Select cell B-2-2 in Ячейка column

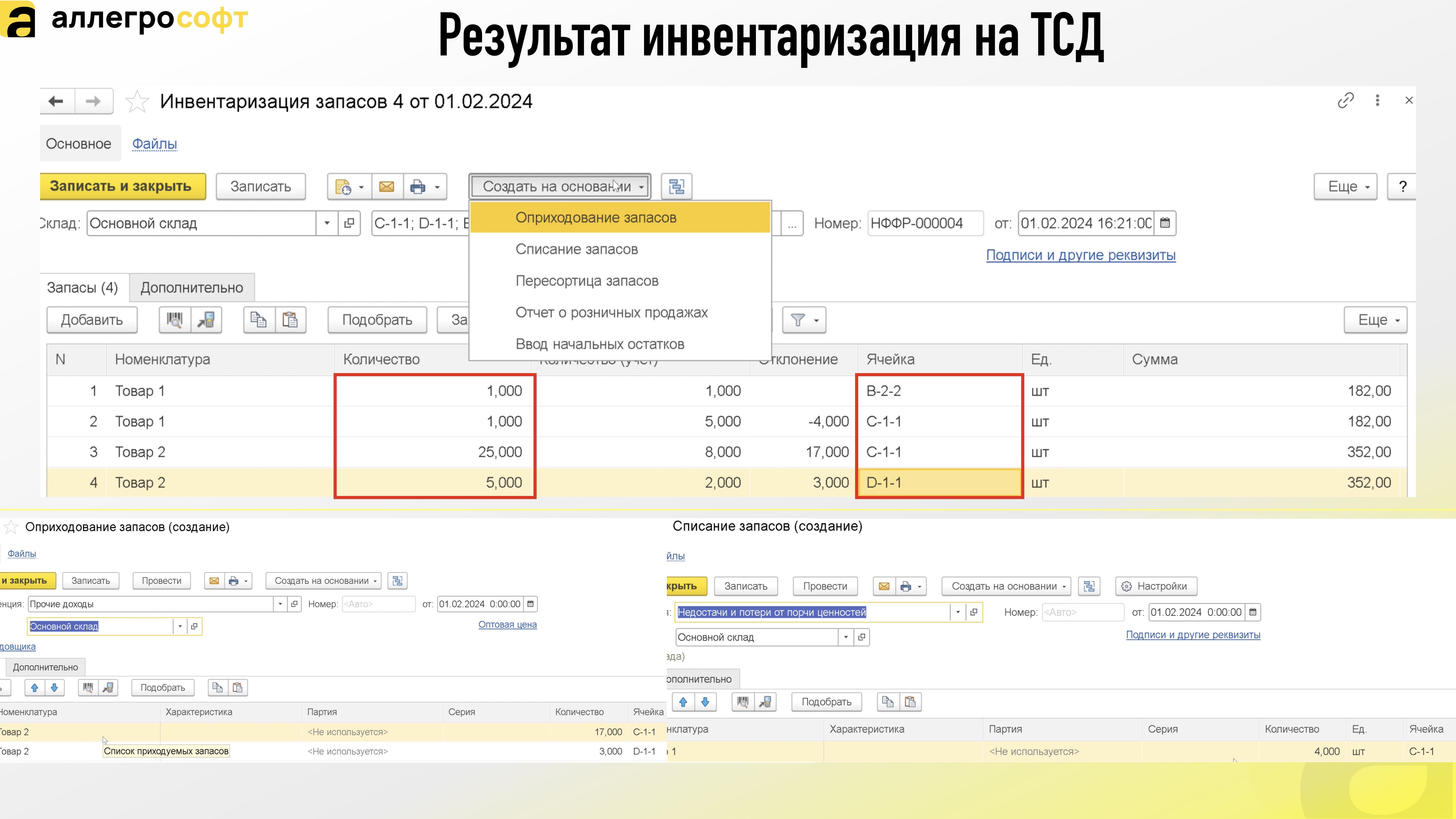point(939,391)
